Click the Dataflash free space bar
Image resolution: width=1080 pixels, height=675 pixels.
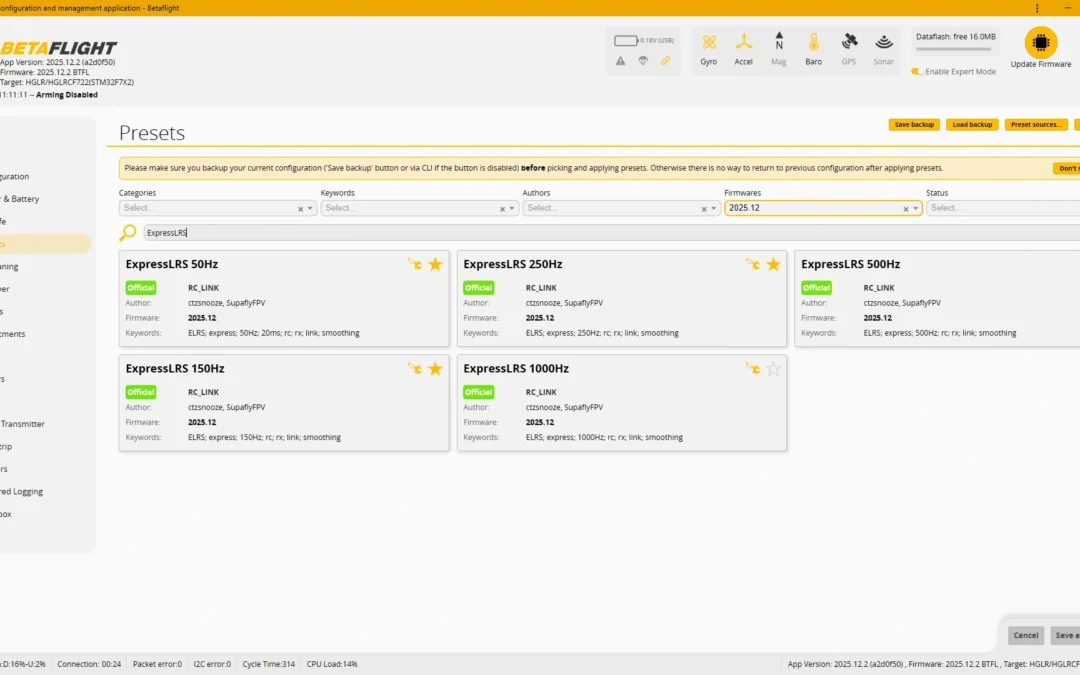tap(953, 50)
